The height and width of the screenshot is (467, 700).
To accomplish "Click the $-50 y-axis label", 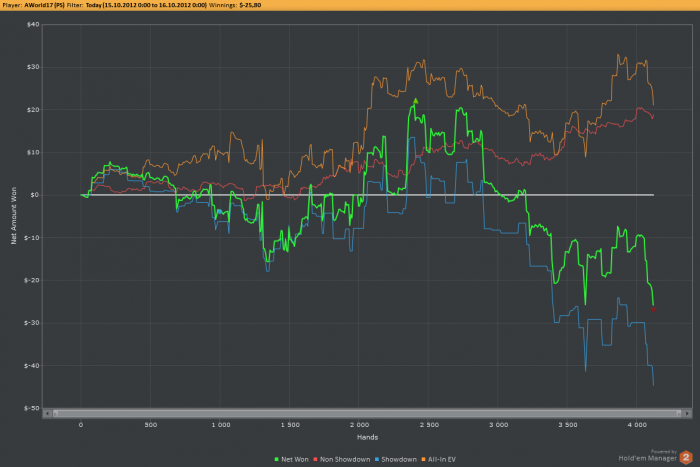I will coord(32,408).
